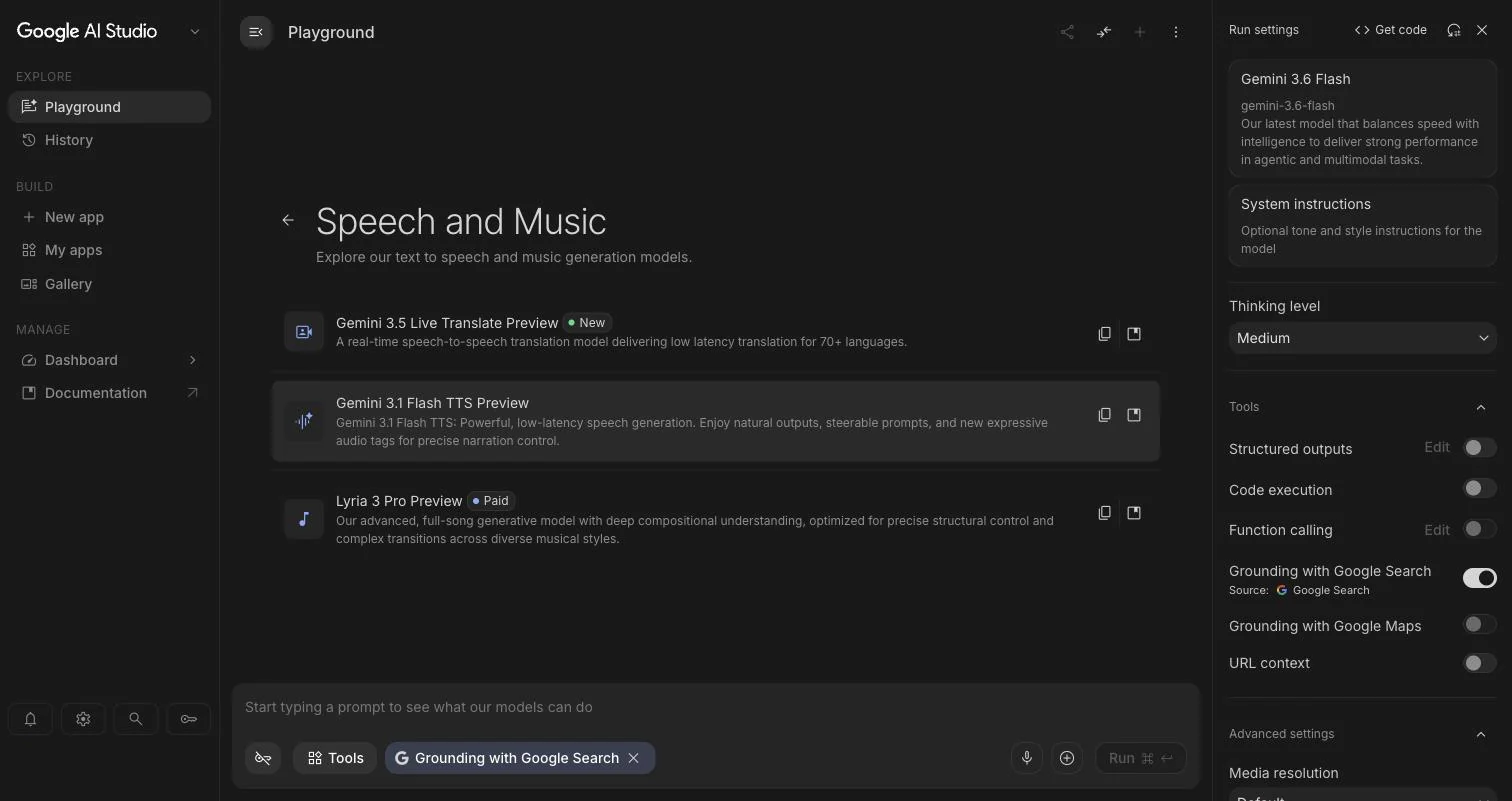The width and height of the screenshot is (1512, 801).
Task: Enable the Structured outputs toggle
Action: pos(1479,448)
